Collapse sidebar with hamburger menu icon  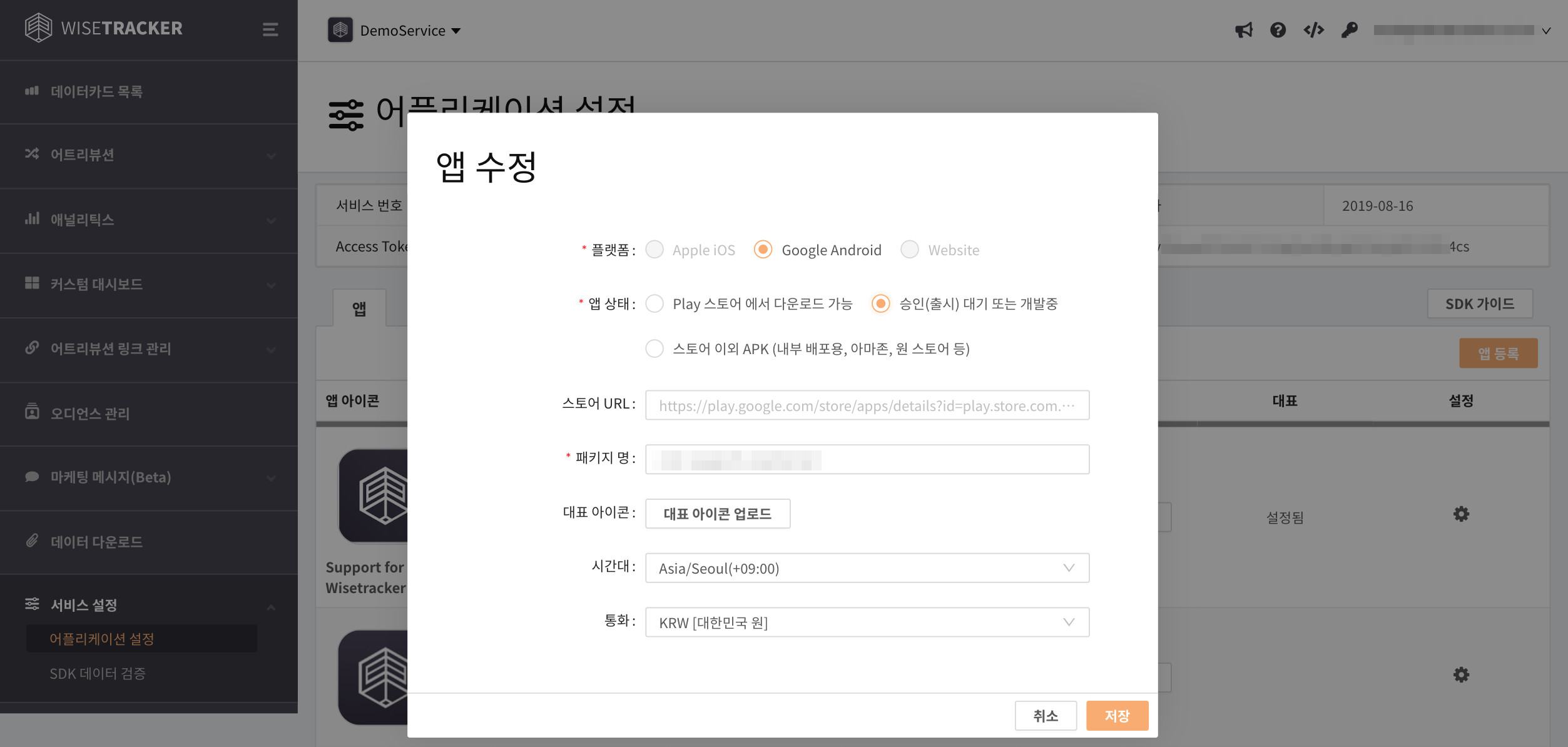(x=270, y=29)
